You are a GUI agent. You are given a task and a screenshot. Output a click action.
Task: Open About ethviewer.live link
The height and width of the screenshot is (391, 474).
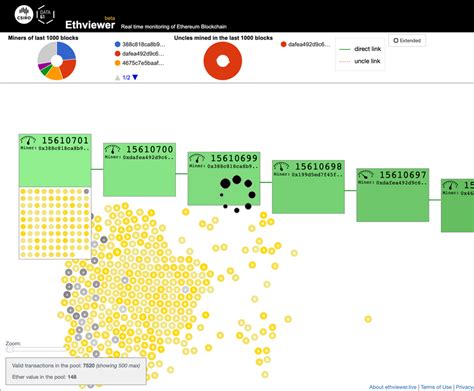click(393, 387)
